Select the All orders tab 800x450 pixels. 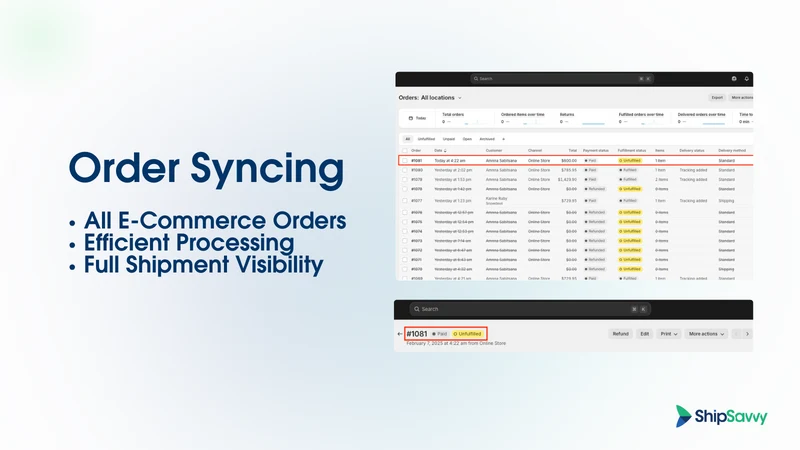click(407, 139)
